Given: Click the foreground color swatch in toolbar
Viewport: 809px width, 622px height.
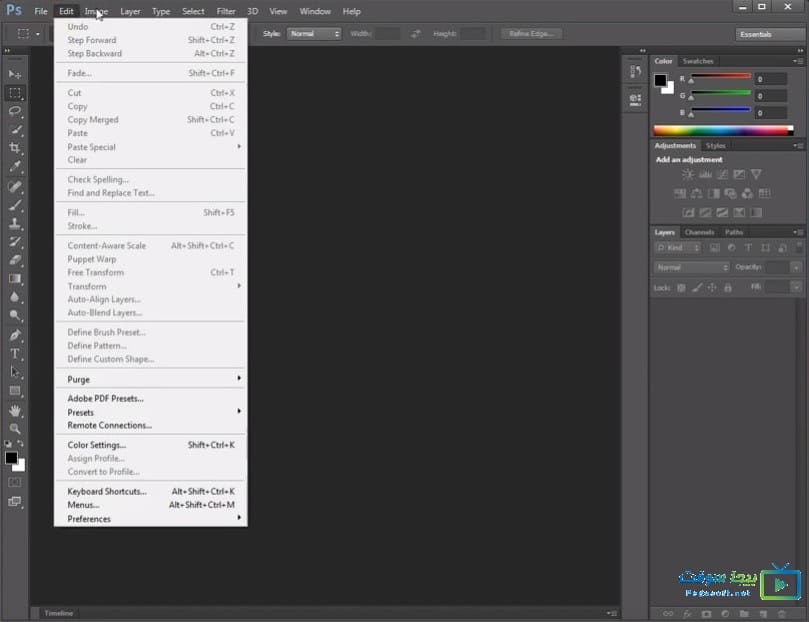Looking at the screenshot, I should (11, 457).
